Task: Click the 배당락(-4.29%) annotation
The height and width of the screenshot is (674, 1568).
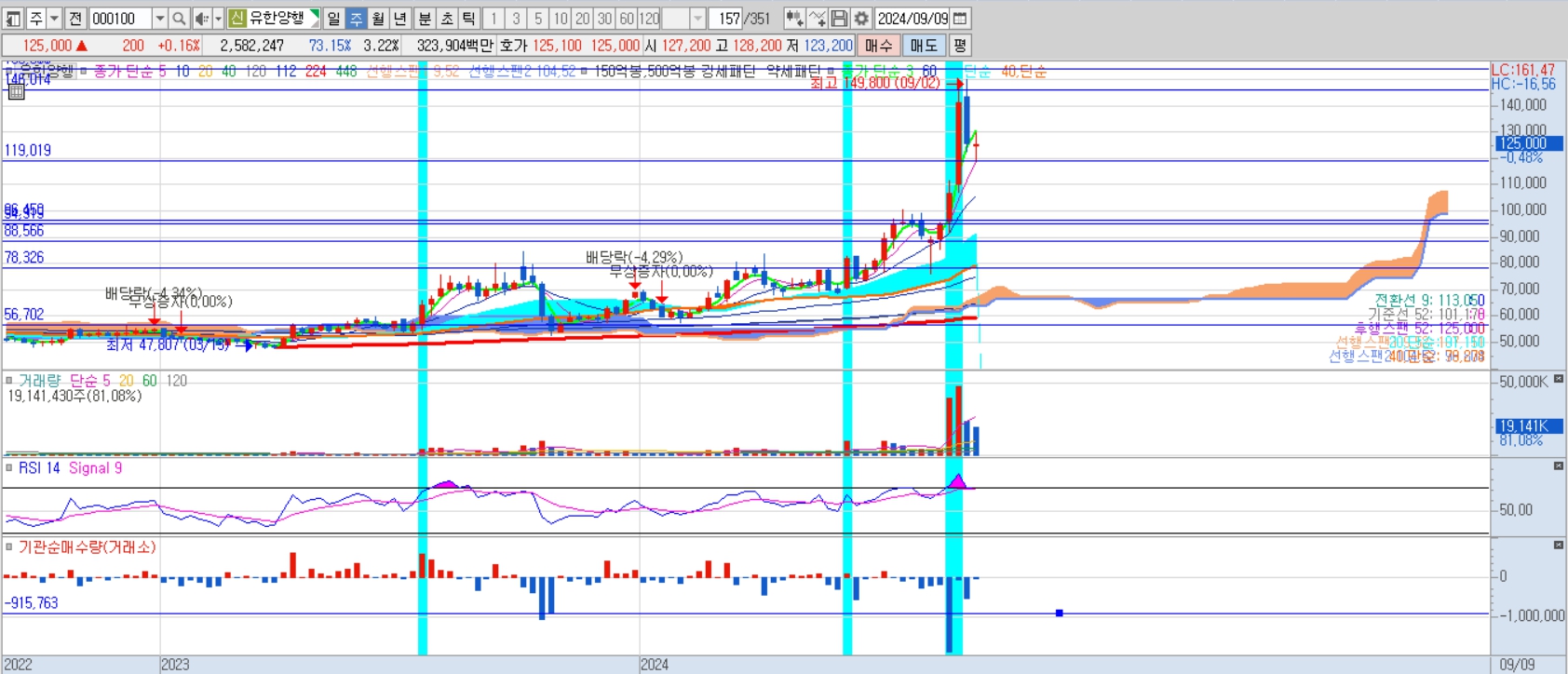Action: pos(634,257)
